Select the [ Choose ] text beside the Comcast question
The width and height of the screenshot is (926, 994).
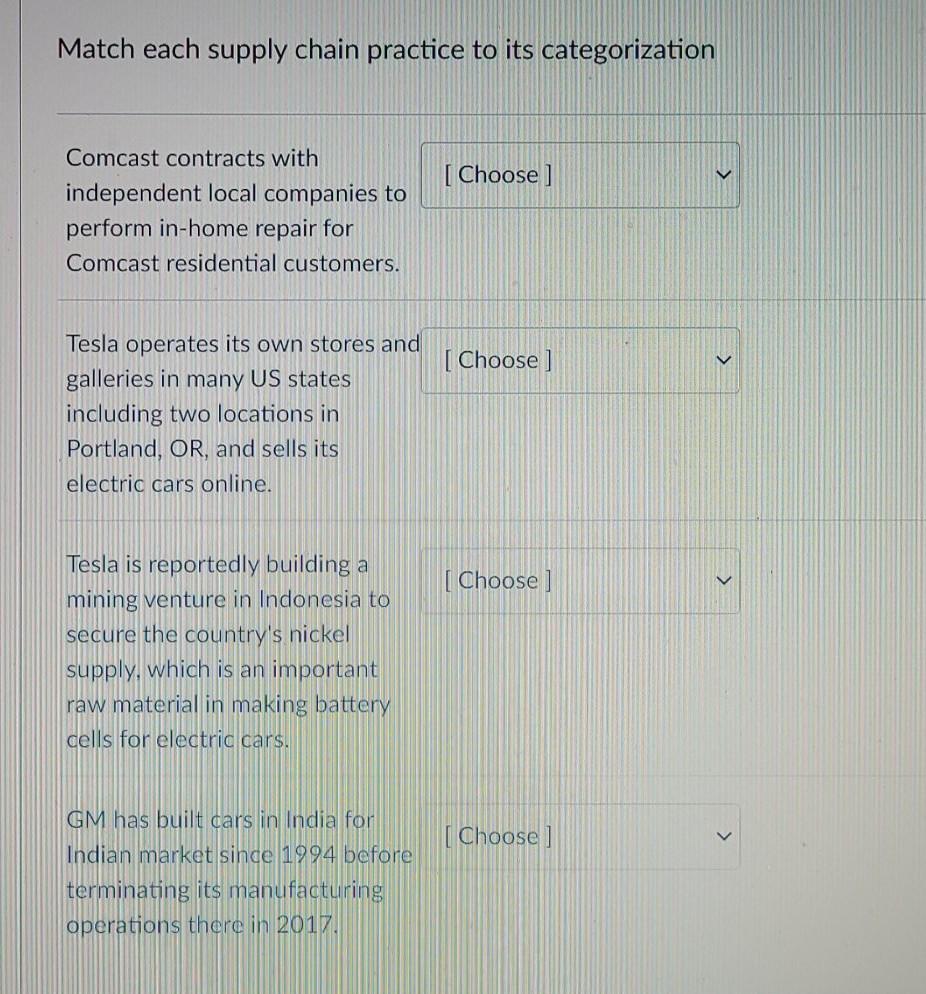[x=497, y=174]
